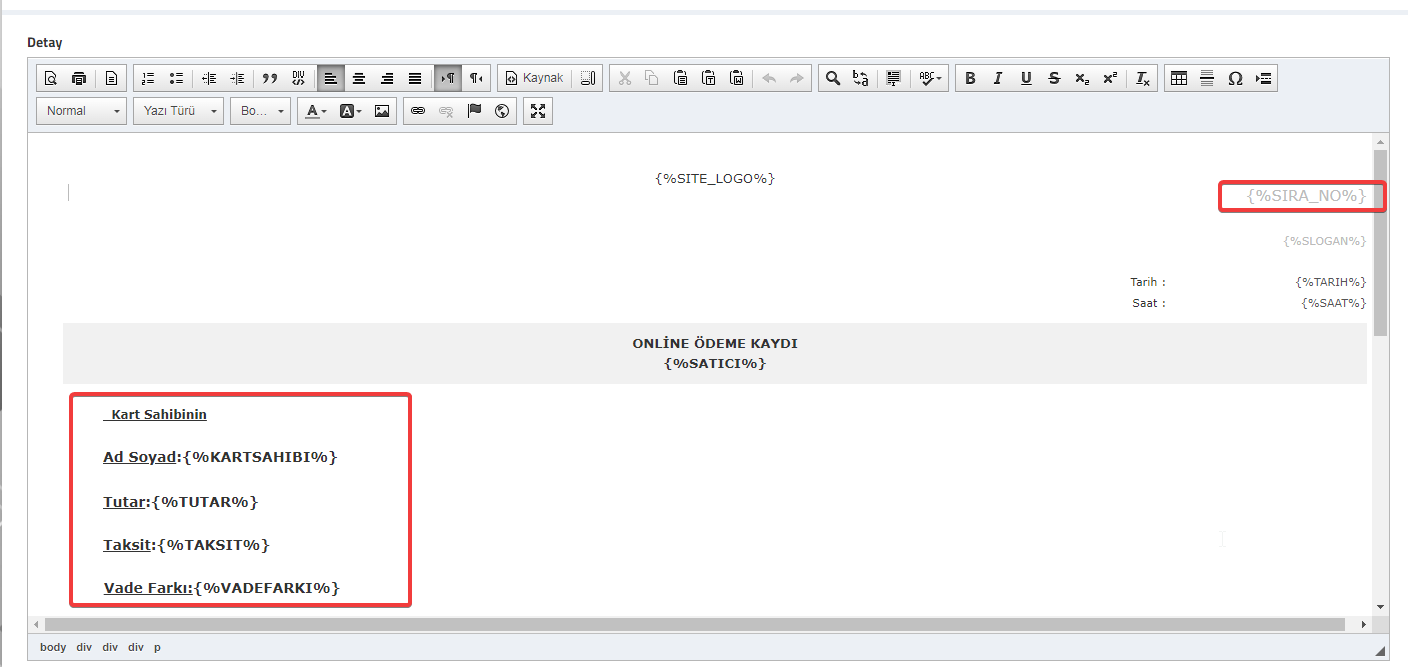
Task: Open Find magnifier tool
Action: pos(833,78)
